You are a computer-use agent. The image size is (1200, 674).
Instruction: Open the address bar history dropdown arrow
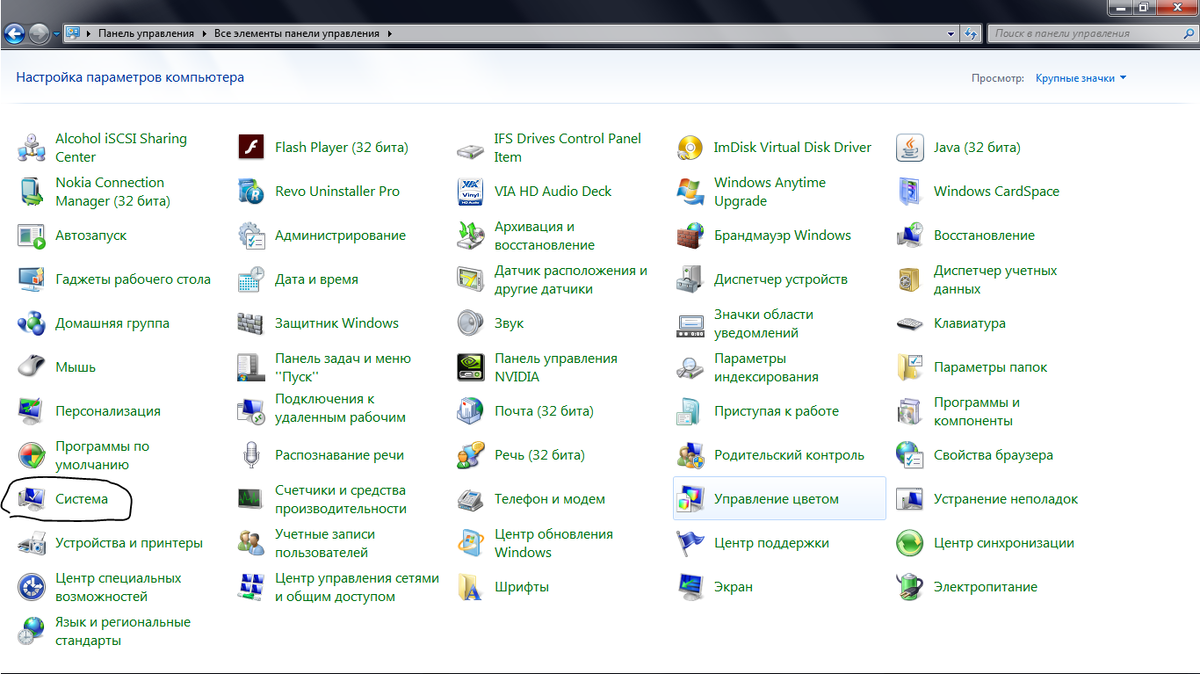pos(952,33)
